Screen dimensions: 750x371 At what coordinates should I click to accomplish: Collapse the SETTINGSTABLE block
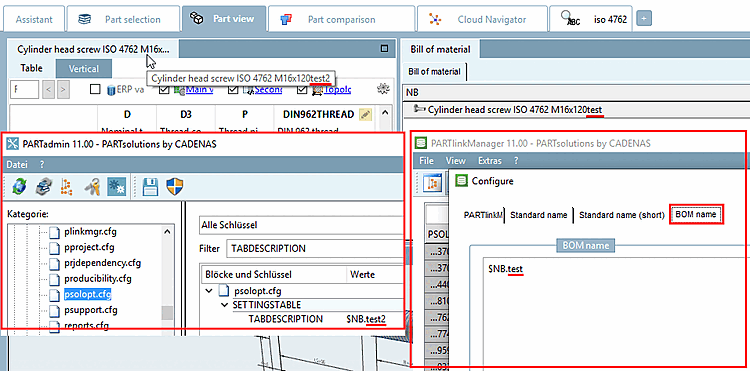tap(224, 305)
